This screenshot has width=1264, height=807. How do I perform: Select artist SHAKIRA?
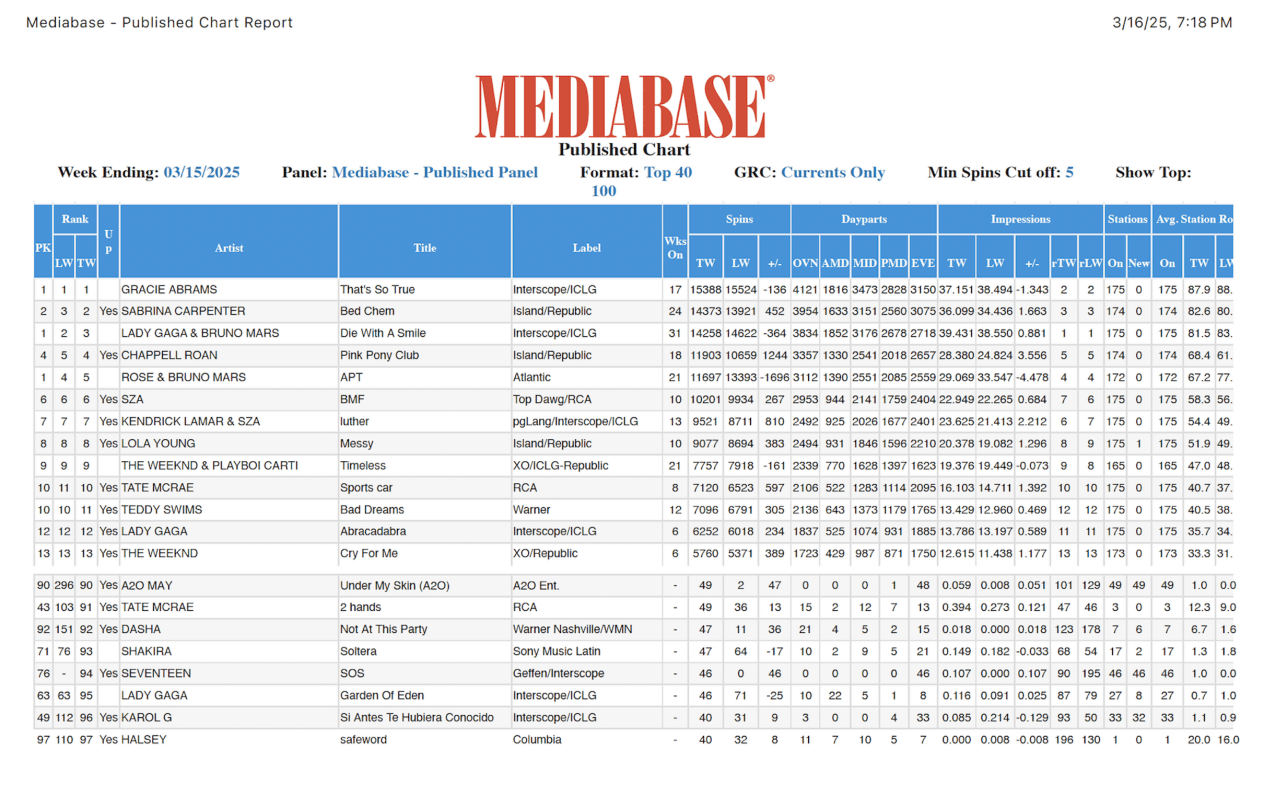click(147, 652)
